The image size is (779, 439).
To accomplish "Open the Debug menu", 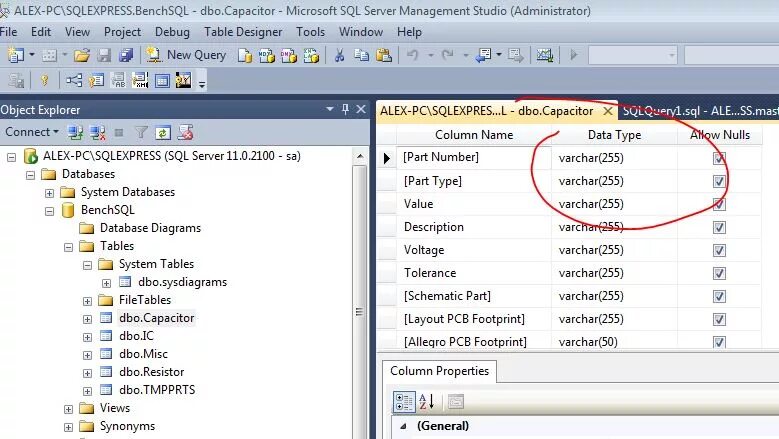I will click(172, 32).
